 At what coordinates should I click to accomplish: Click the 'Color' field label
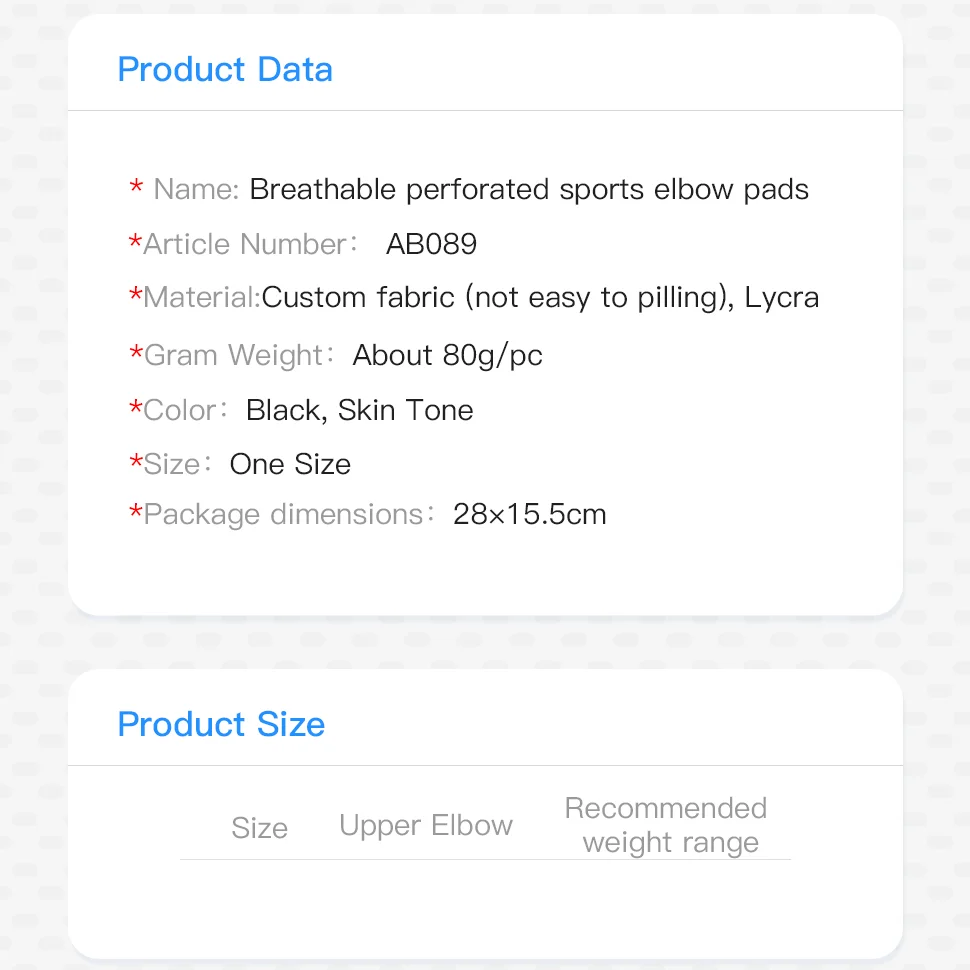pyautogui.click(x=180, y=410)
